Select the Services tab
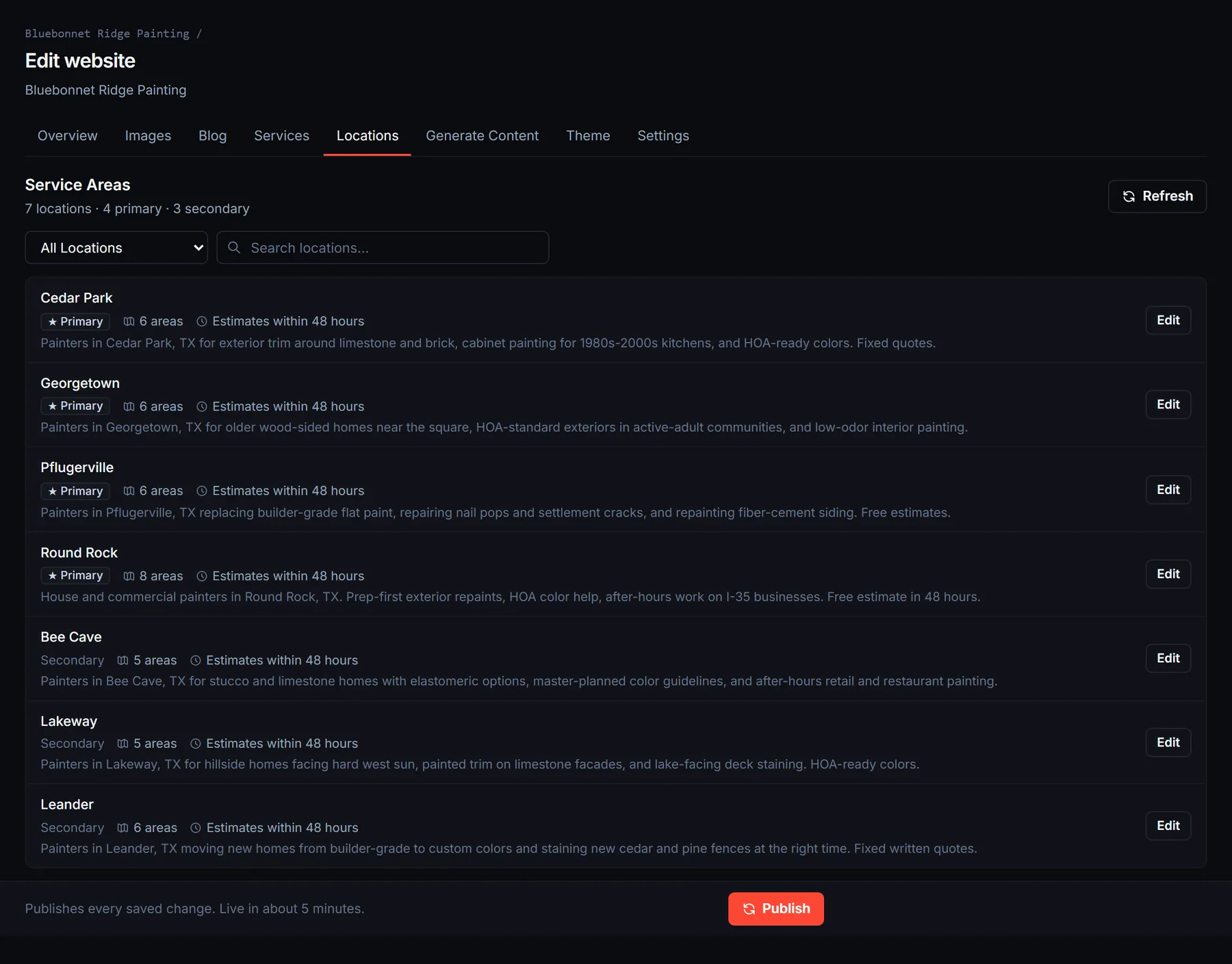 pos(281,135)
